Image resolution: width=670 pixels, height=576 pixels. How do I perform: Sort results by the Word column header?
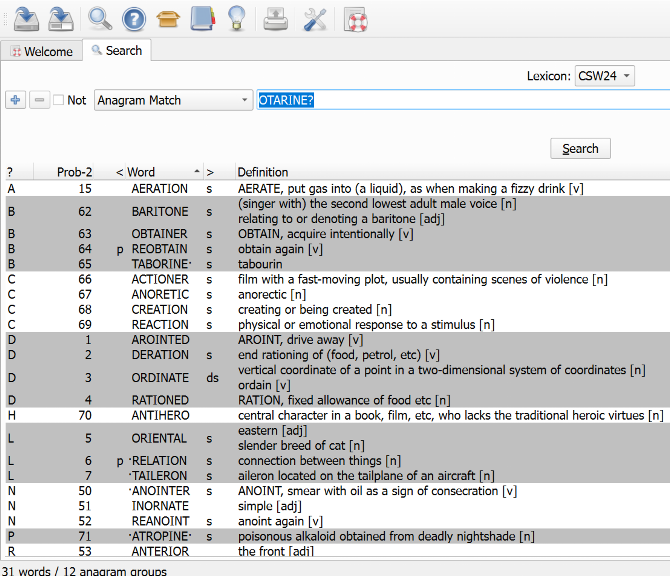pos(155,172)
